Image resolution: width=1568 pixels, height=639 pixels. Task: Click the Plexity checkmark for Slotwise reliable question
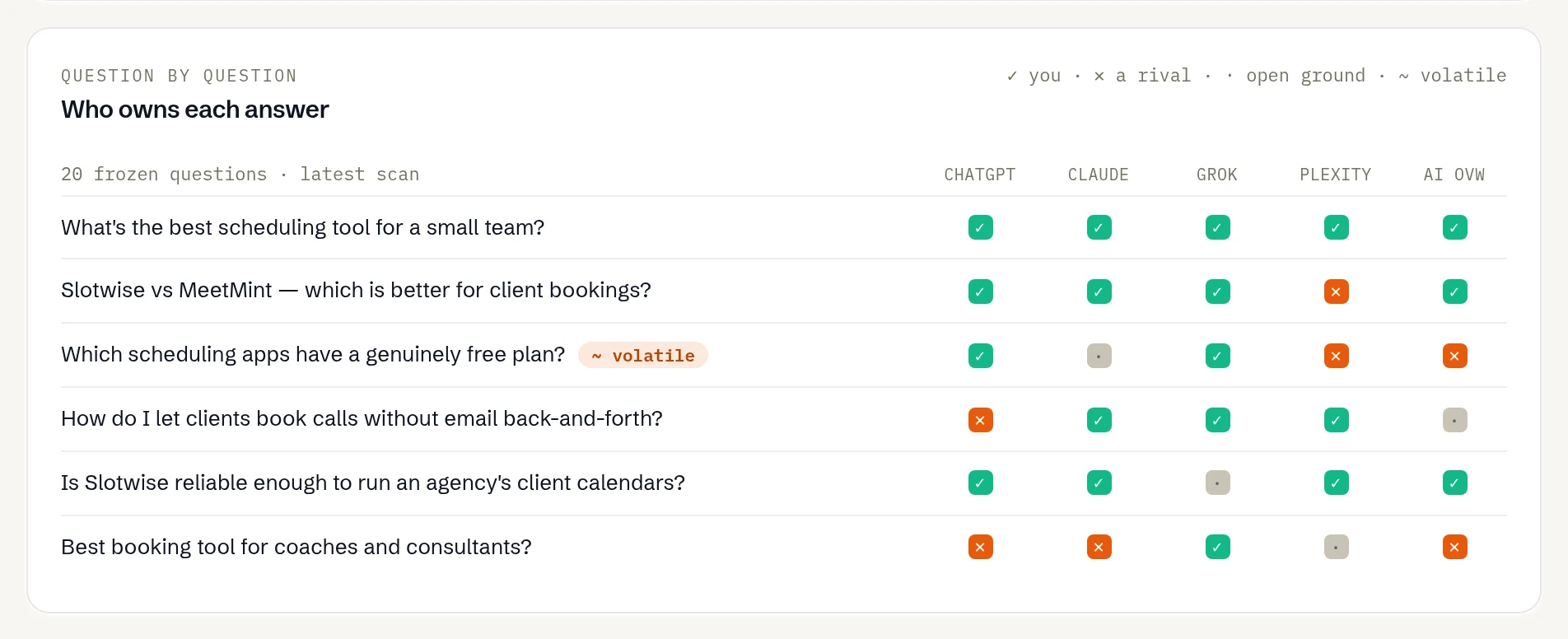(1336, 483)
